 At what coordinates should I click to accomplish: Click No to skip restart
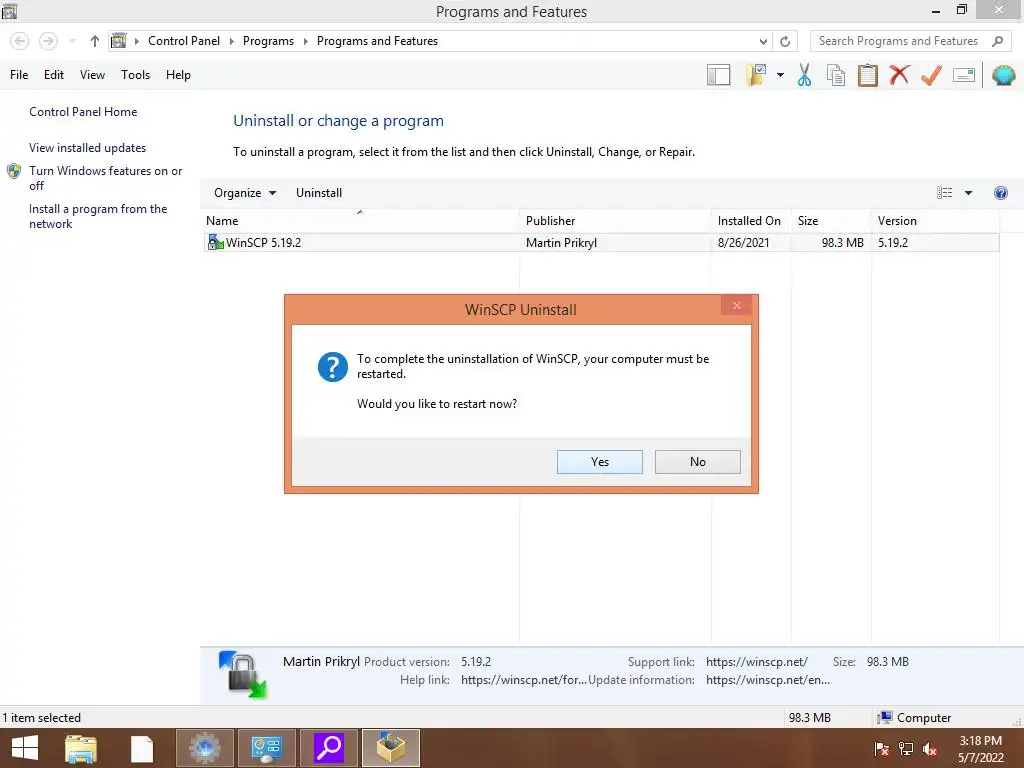click(x=697, y=462)
